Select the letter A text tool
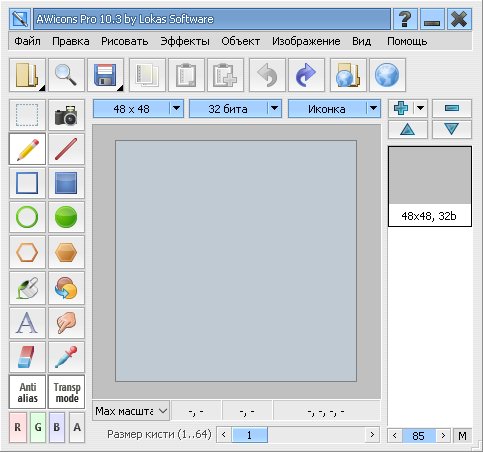The image size is (483, 452). point(27,323)
